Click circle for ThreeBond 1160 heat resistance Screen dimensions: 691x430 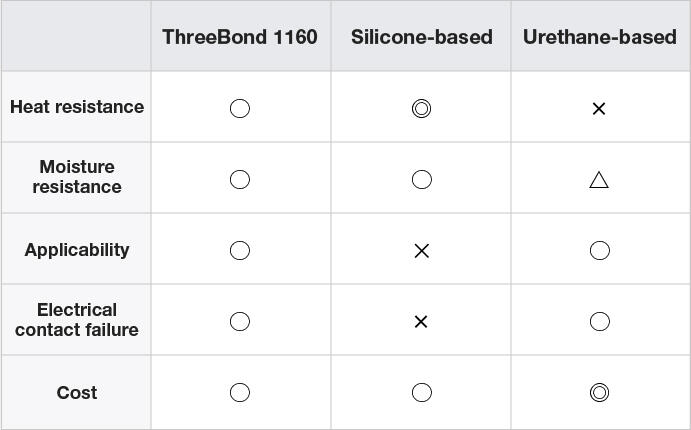[x=240, y=108]
